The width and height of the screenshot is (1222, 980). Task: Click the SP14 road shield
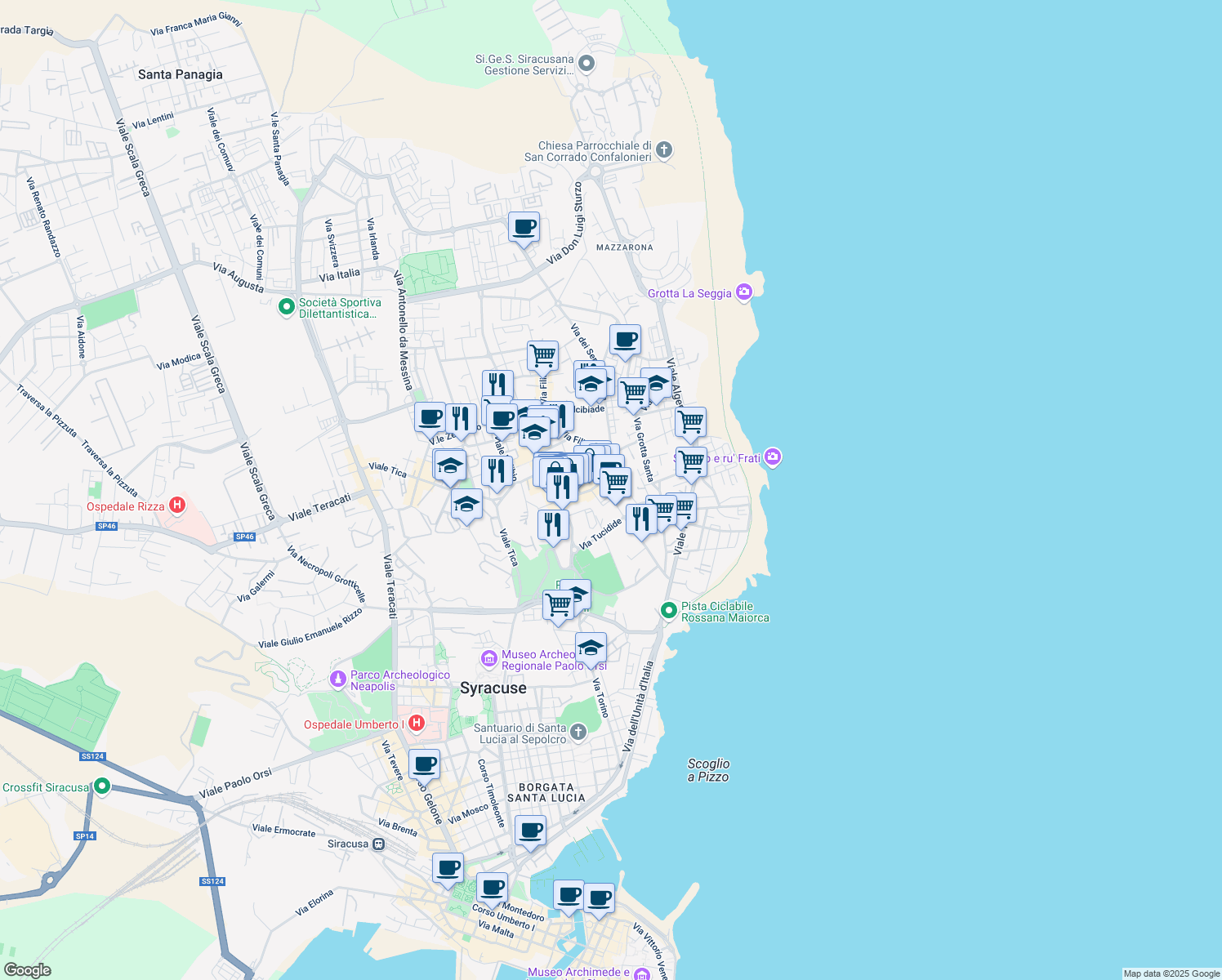point(85,835)
